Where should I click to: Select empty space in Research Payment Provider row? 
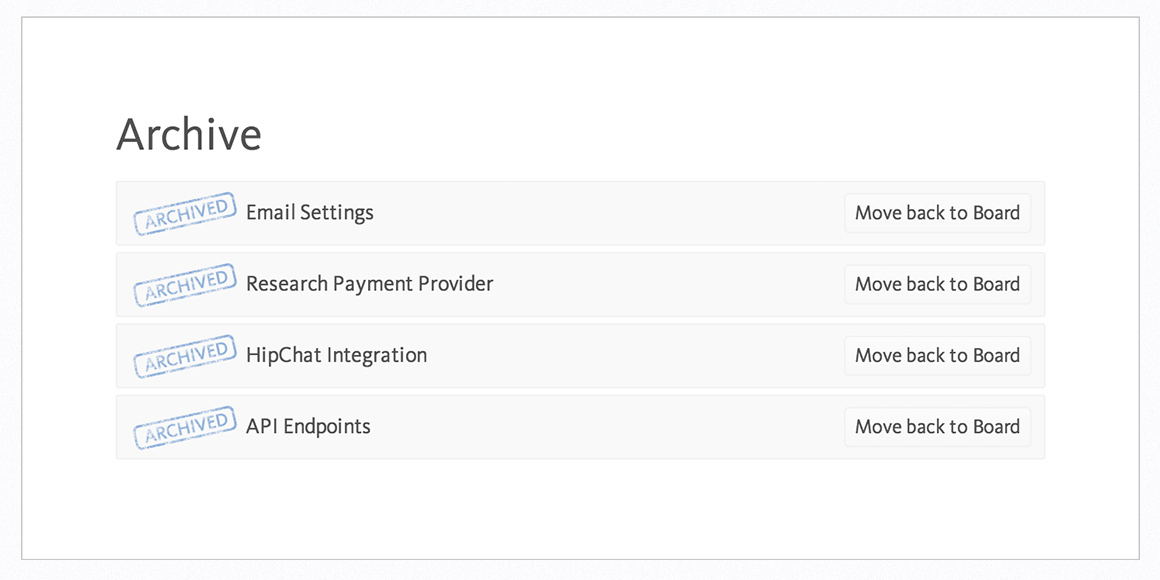(666, 284)
